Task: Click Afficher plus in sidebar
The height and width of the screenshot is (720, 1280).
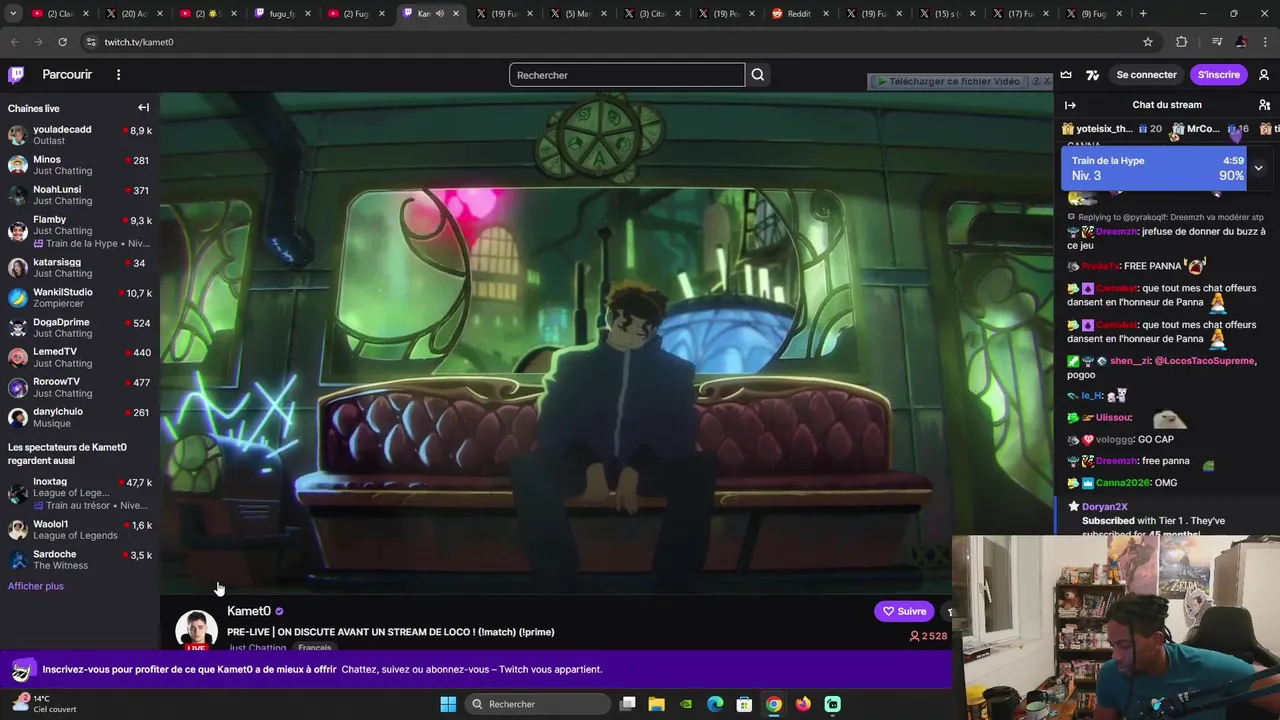Action: coord(36,586)
